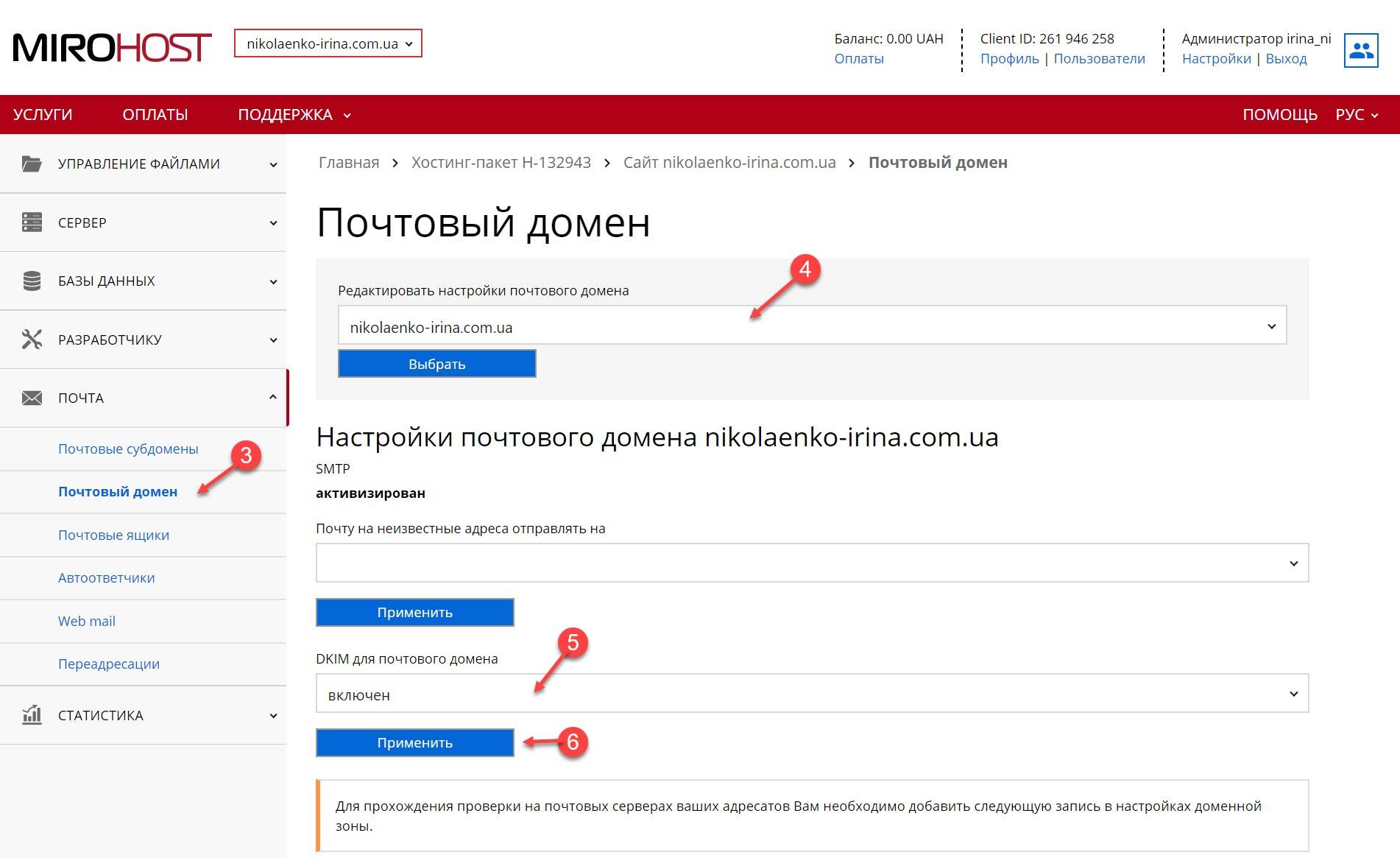
Task: Open Почтовые ящики in sidebar
Action: coord(113,535)
